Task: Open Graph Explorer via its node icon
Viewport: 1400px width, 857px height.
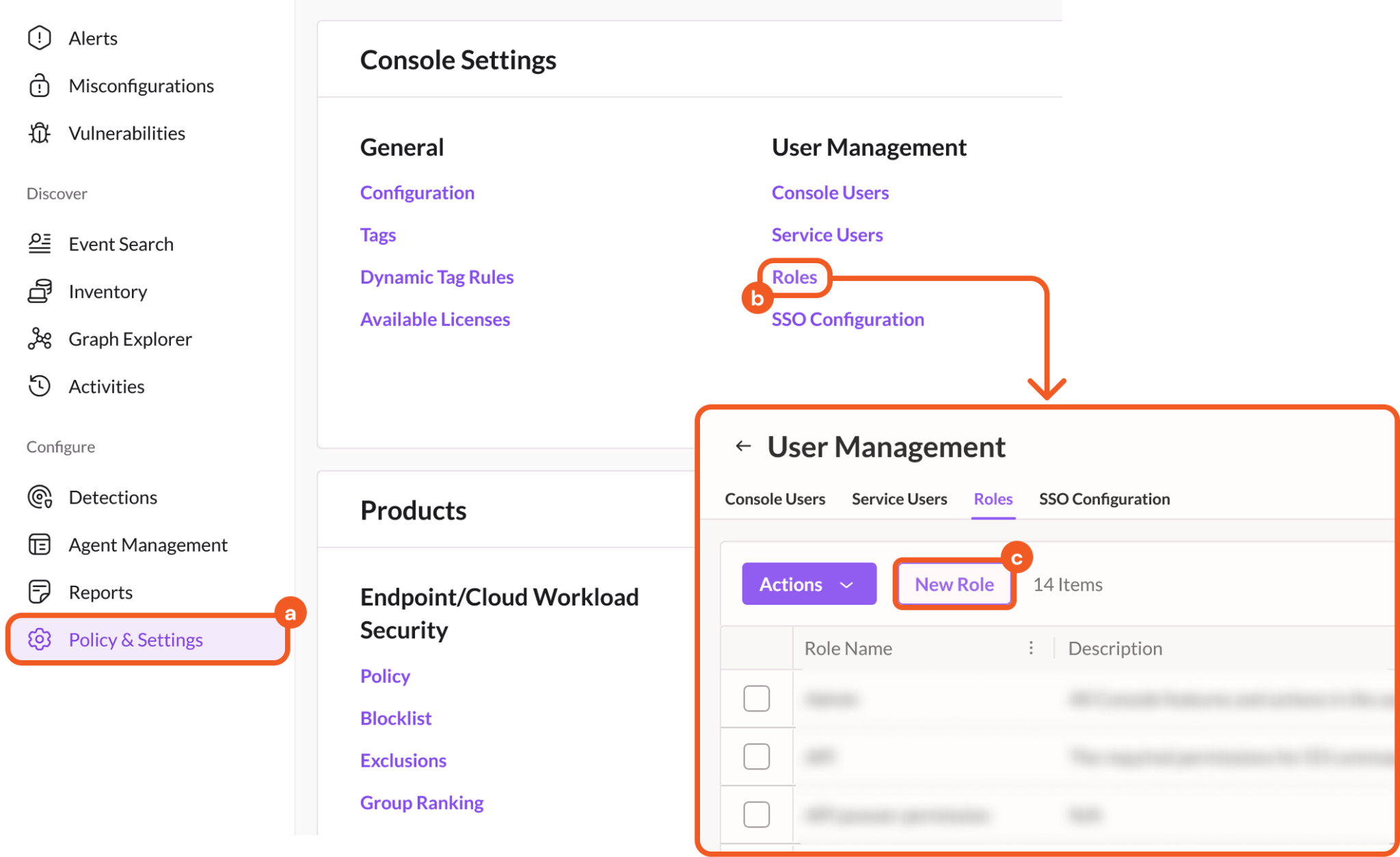Action: 40,339
